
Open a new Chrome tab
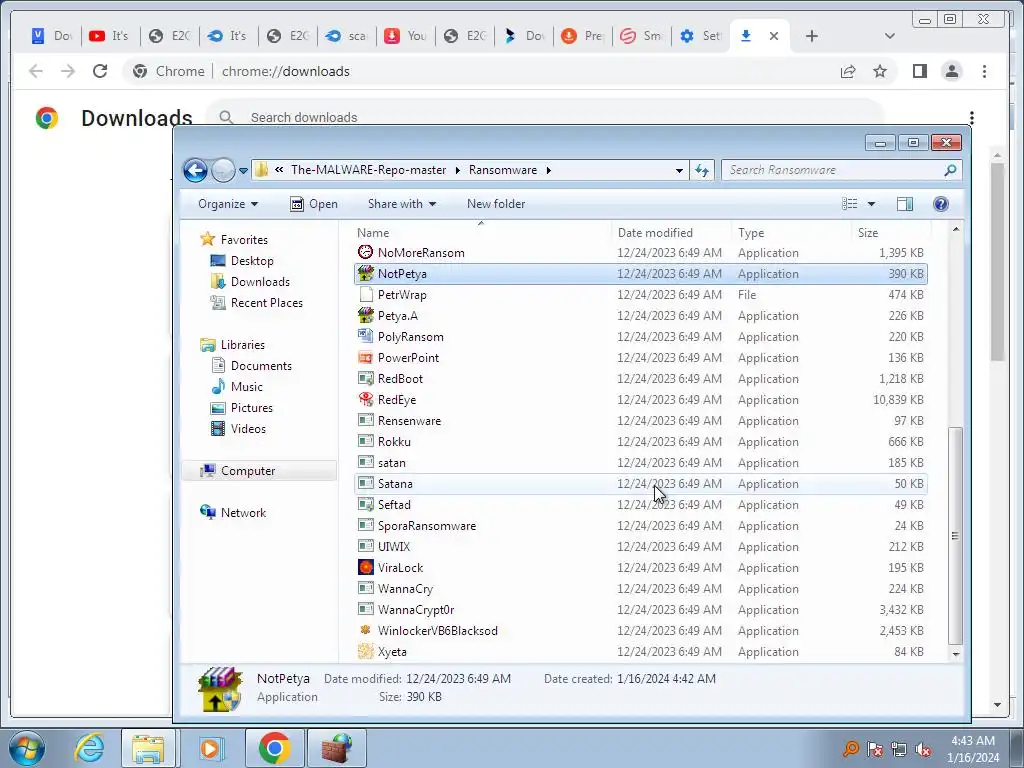coord(811,36)
